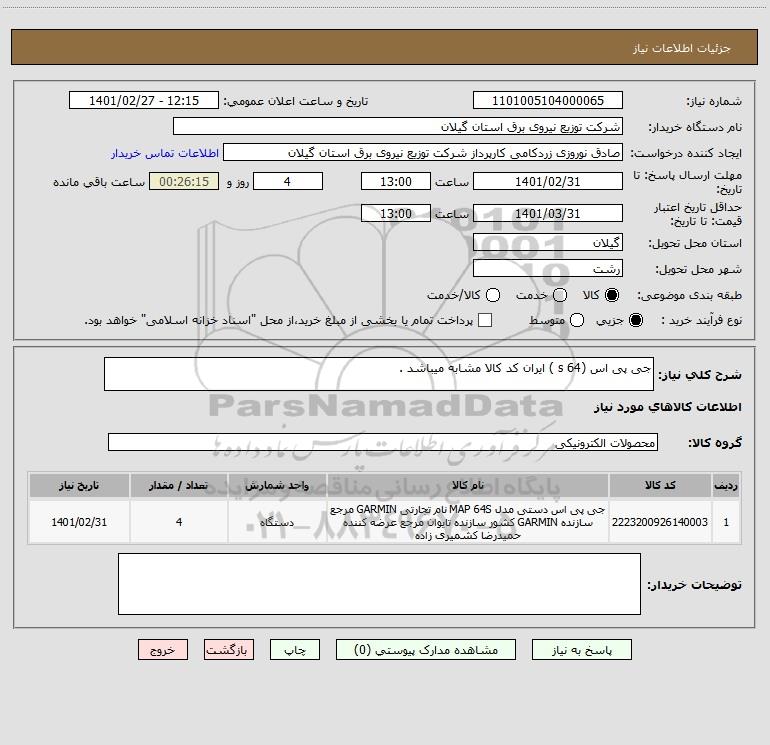This screenshot has height=745, width=770.
Task: Click the need number field 1101005104000065
Action: coord(548,101)
